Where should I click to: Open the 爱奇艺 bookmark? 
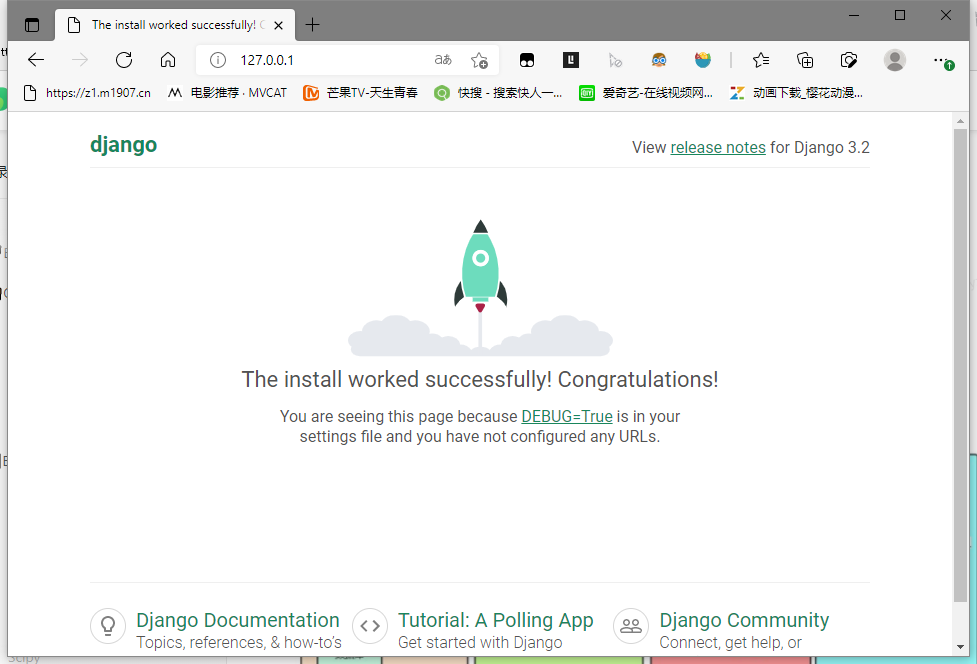[x=646, y=93]
